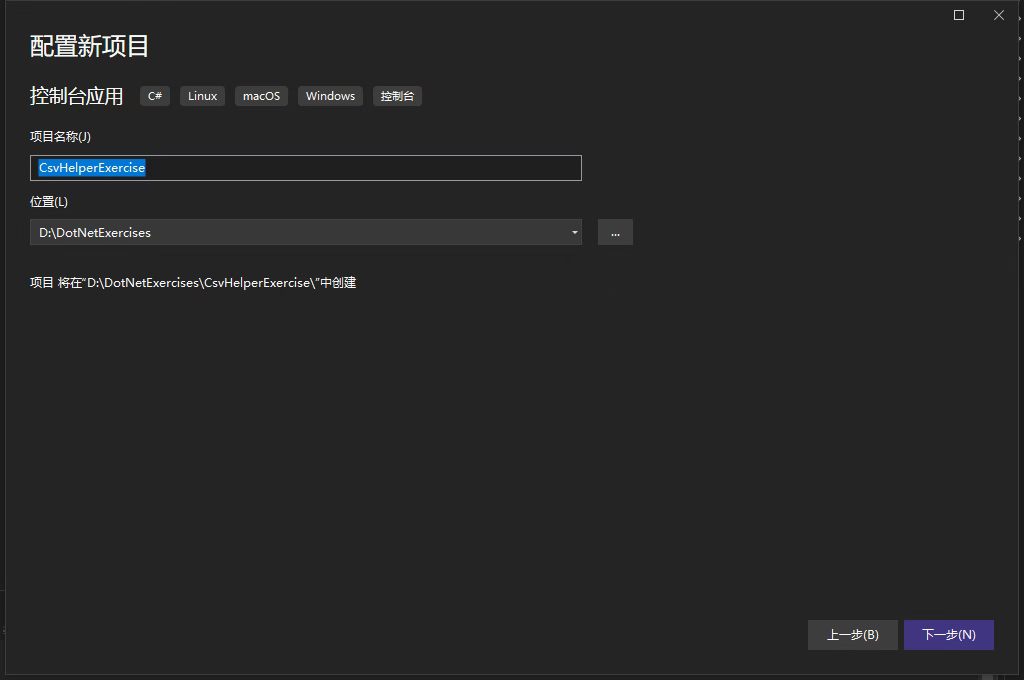Viewport: 1024px width, 680px height.
Task: Click the Windows tag
Action: tap(330, 96)
